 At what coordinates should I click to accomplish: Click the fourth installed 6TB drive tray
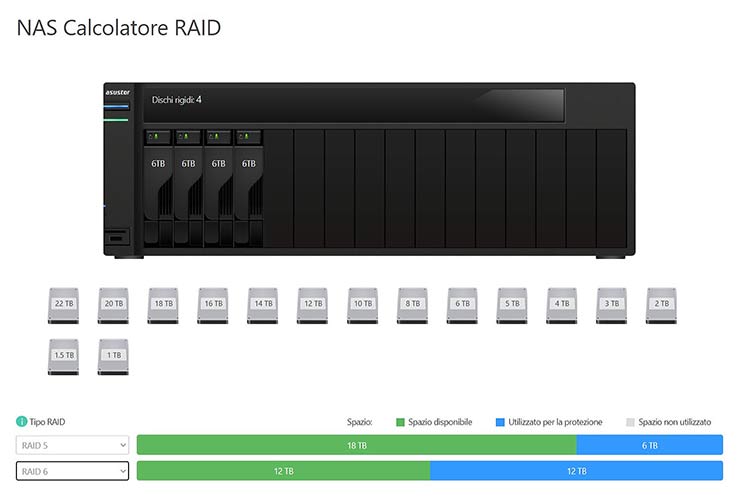pyautogui.click(x=248, y=185)
